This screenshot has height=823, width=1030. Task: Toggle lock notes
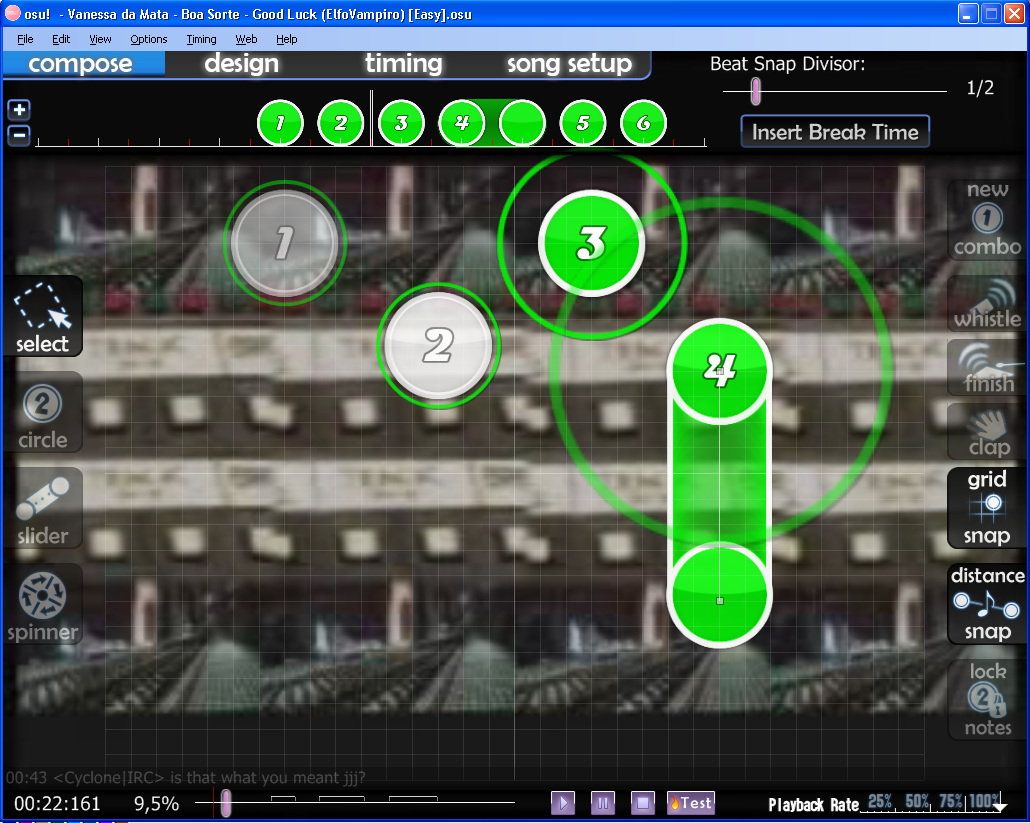coord(987,700)
